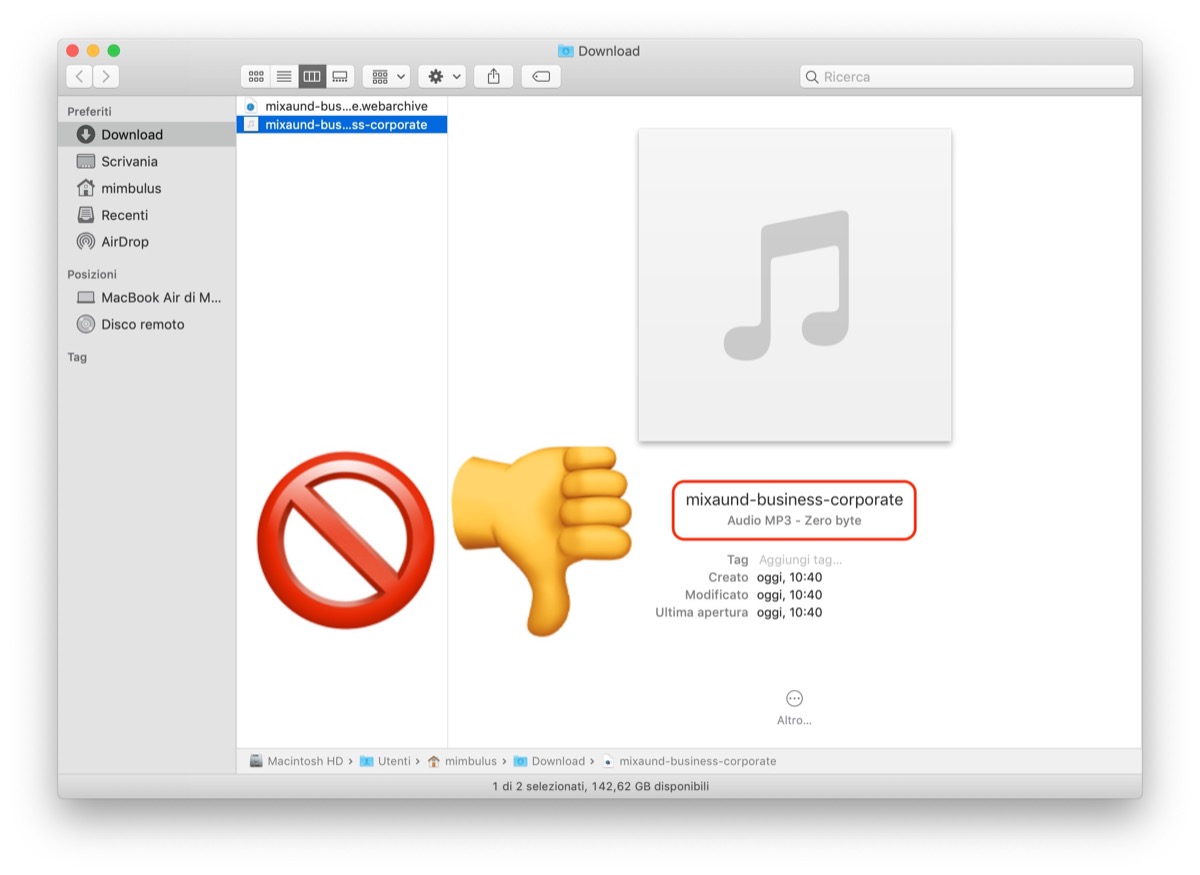Go back with the left arrow button
This screenshot has width=1200, height=875.
80,76
